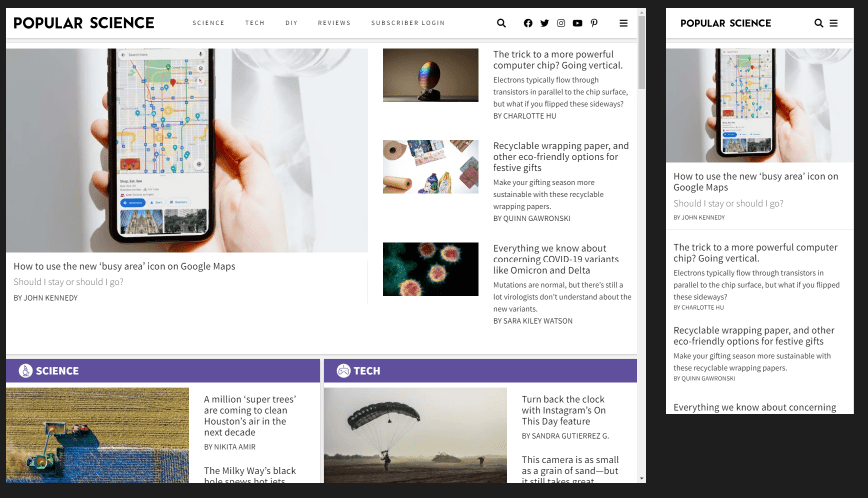Click the atom icon beside Science heading
This screenshot has height=498, width=868.
click(25, 371)
